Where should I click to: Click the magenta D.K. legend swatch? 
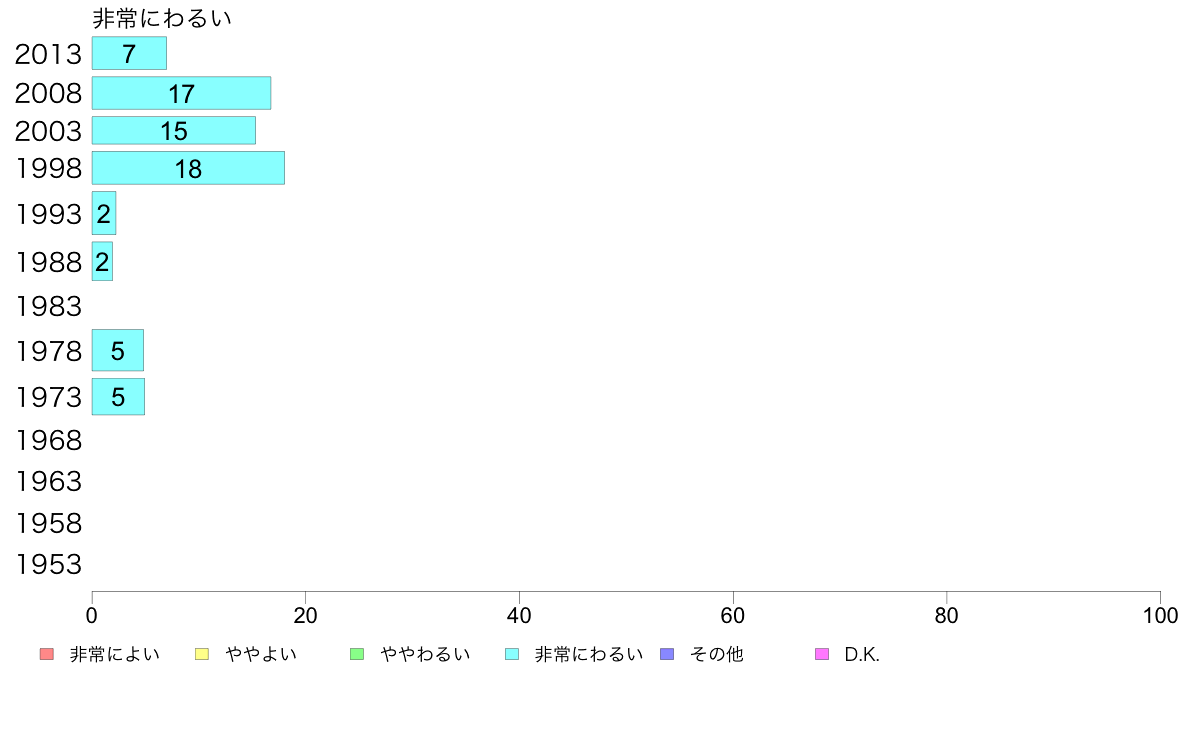point(822,655)
